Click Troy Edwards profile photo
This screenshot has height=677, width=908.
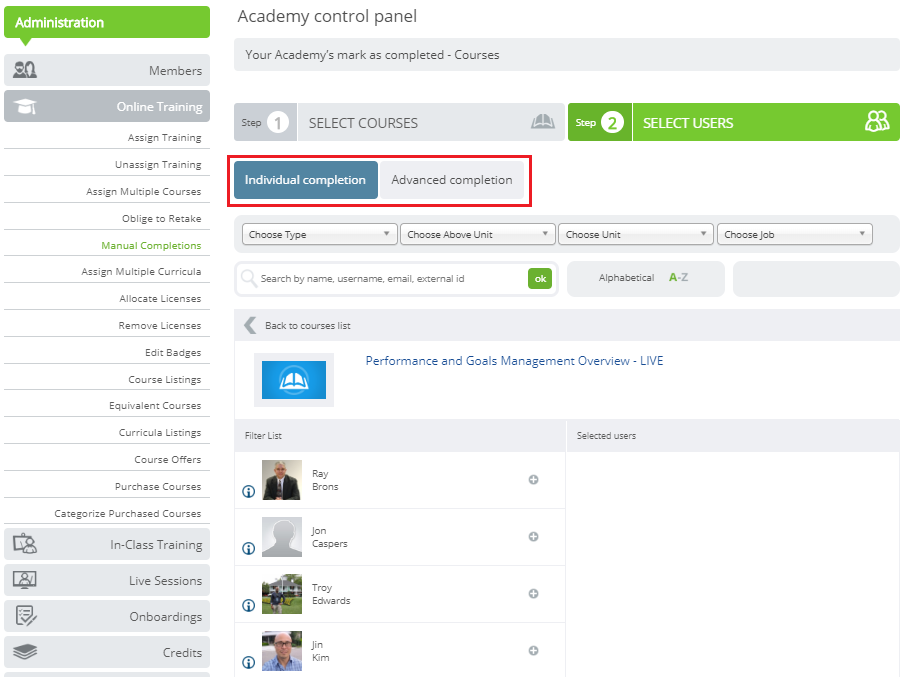[x=282, y=594]
